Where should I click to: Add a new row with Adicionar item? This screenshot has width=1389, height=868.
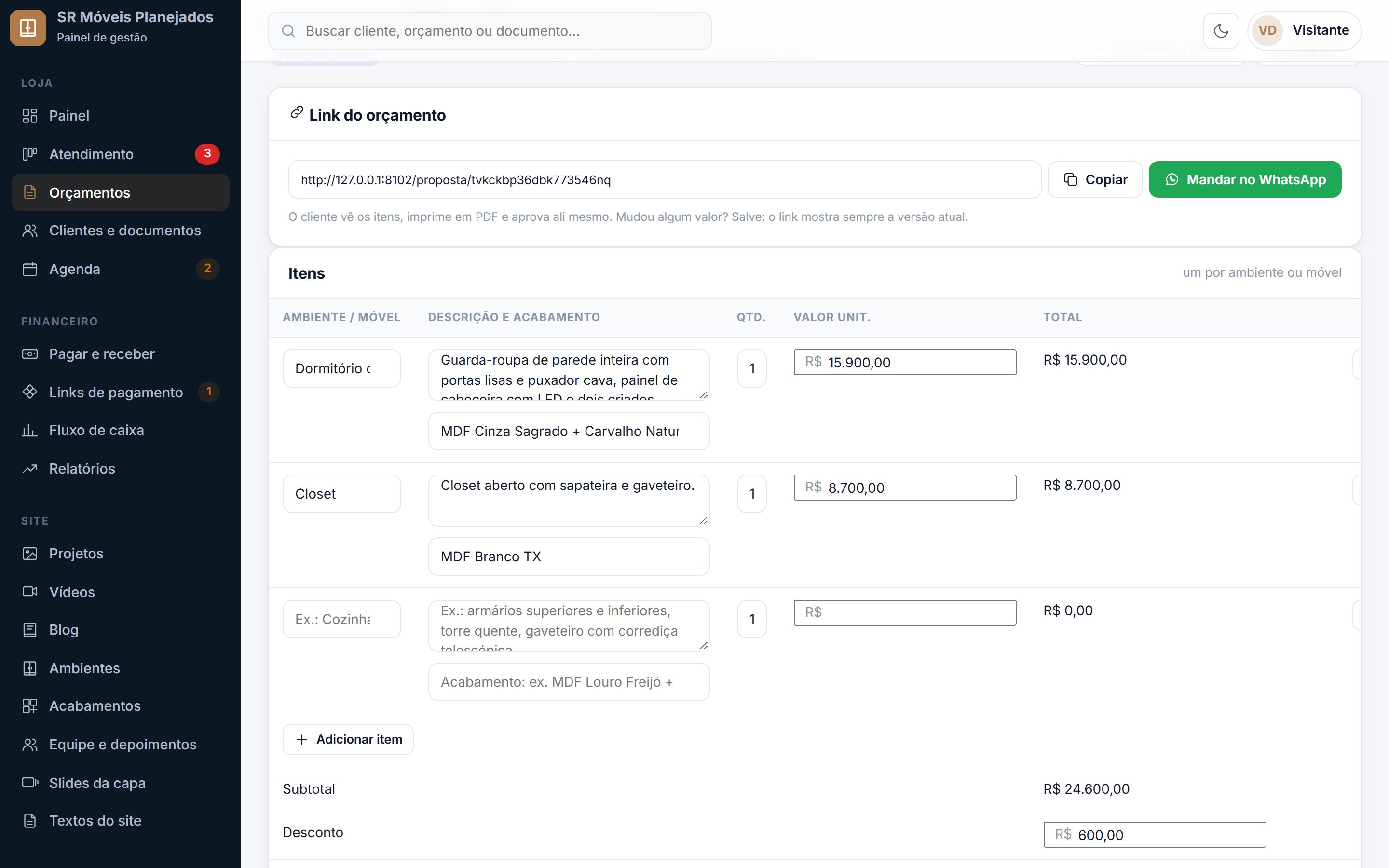(348, 739)
